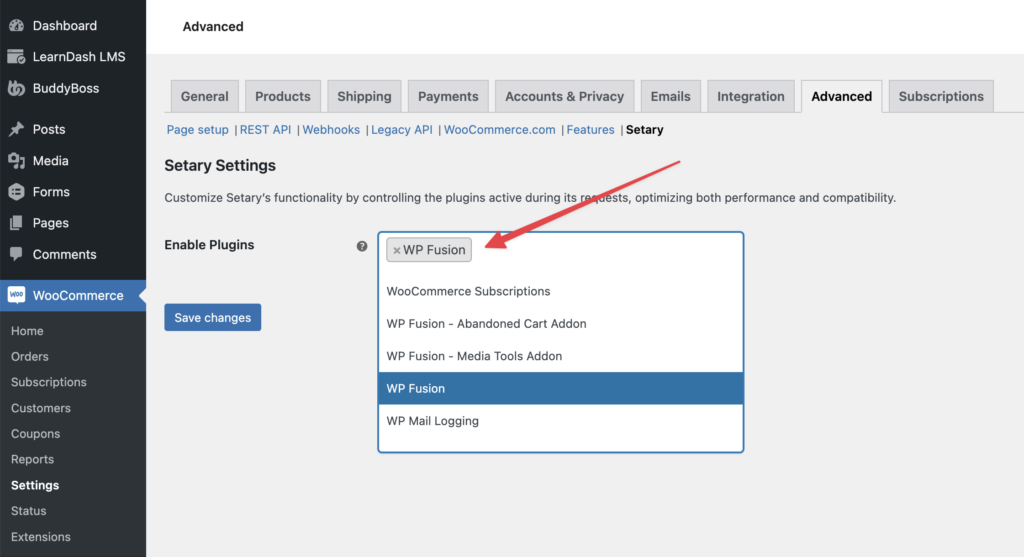Click the Pages document icon
This screenshot has height=557, width=1024.
[x=16, y=223]
